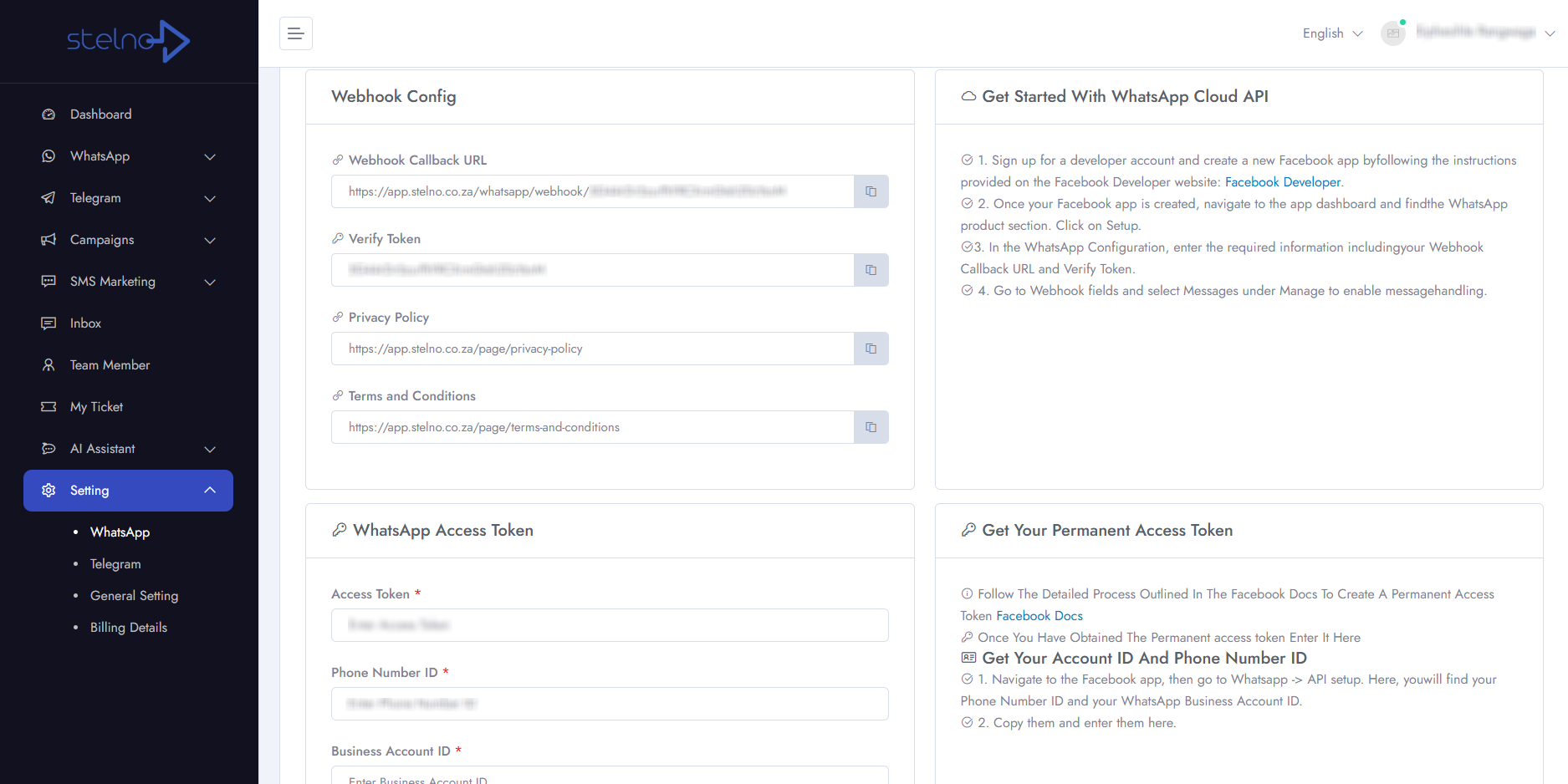The width and height of the screenshot is (1568, 784).
Task: Copy the Webhook Callback URL
Action: (871, 191)
